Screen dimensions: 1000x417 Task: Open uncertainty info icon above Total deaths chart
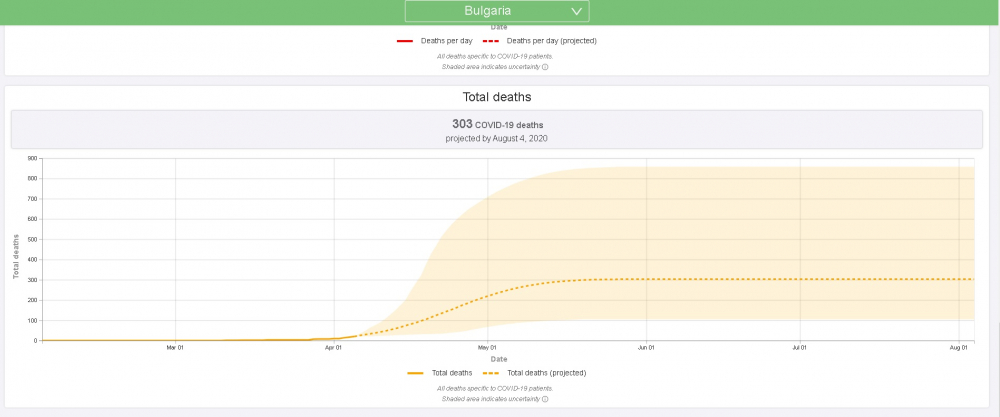(545, 66)
